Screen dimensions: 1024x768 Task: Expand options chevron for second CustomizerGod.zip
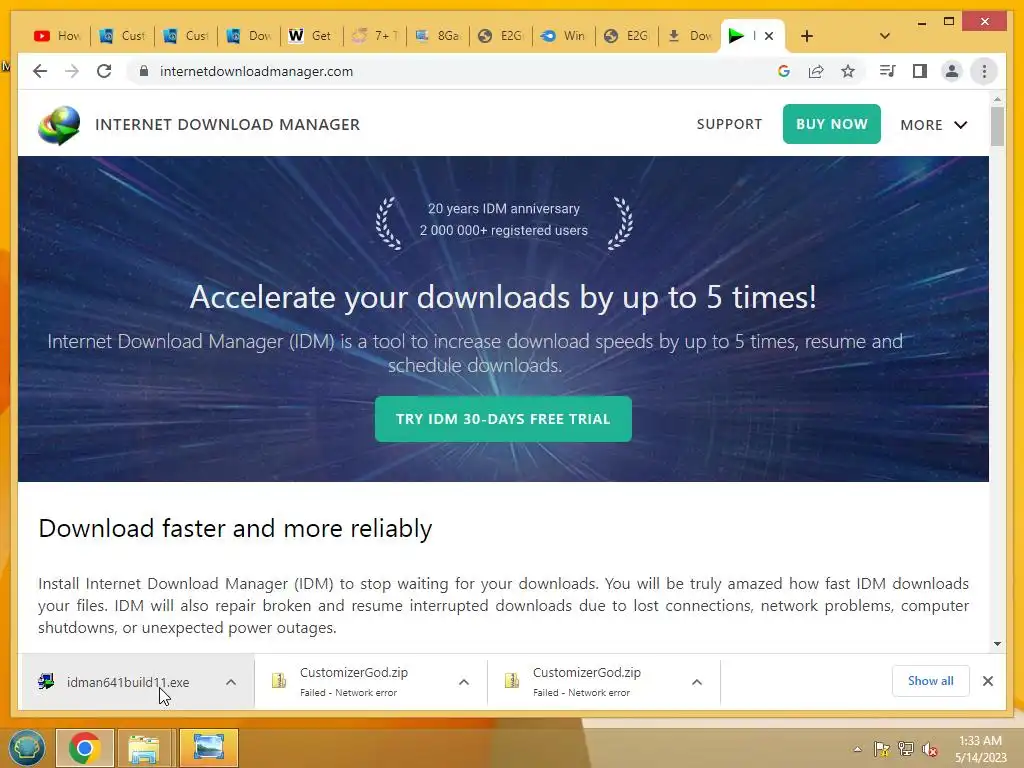[697, 682]
